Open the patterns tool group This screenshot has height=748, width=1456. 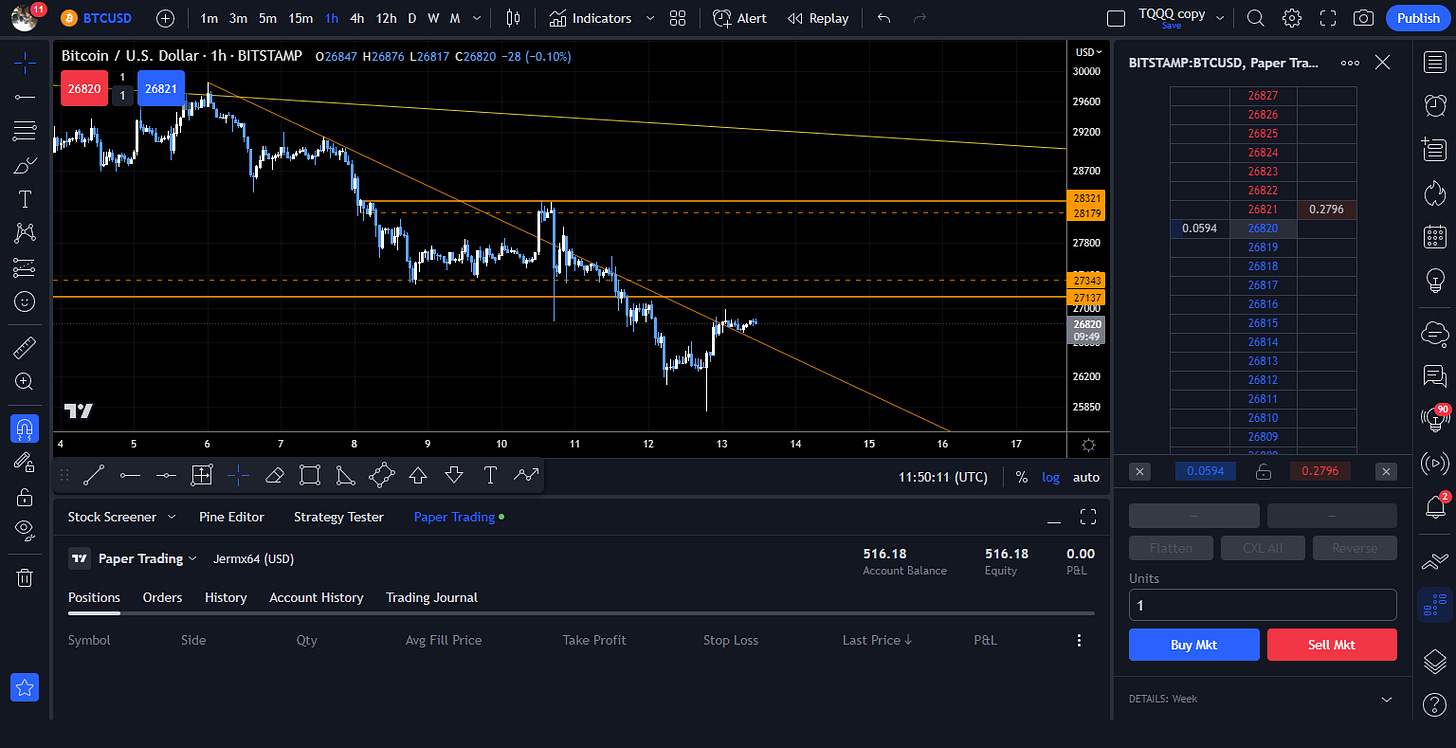[x=25, y=233]
